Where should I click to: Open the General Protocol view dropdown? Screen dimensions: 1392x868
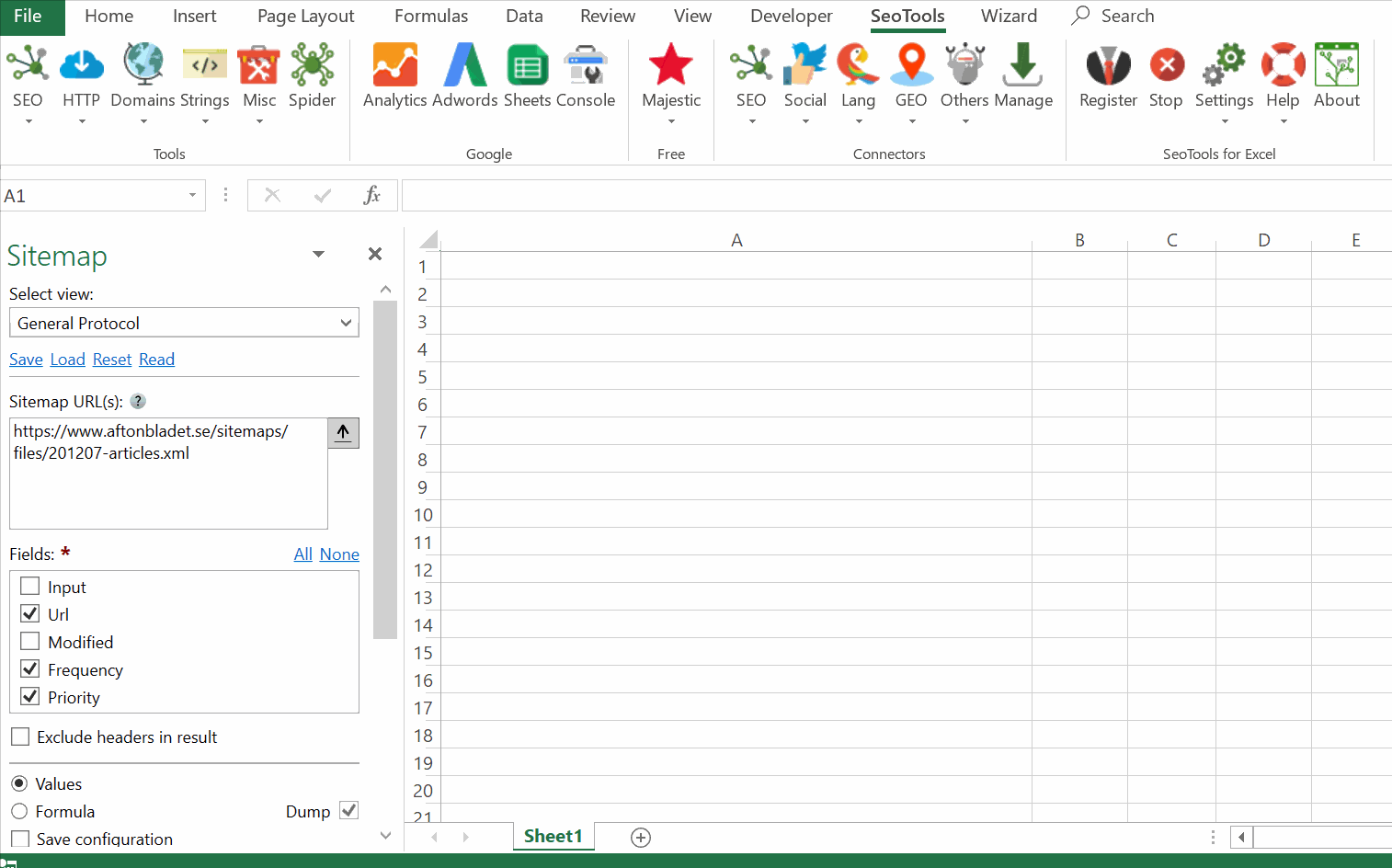[184, 323]
